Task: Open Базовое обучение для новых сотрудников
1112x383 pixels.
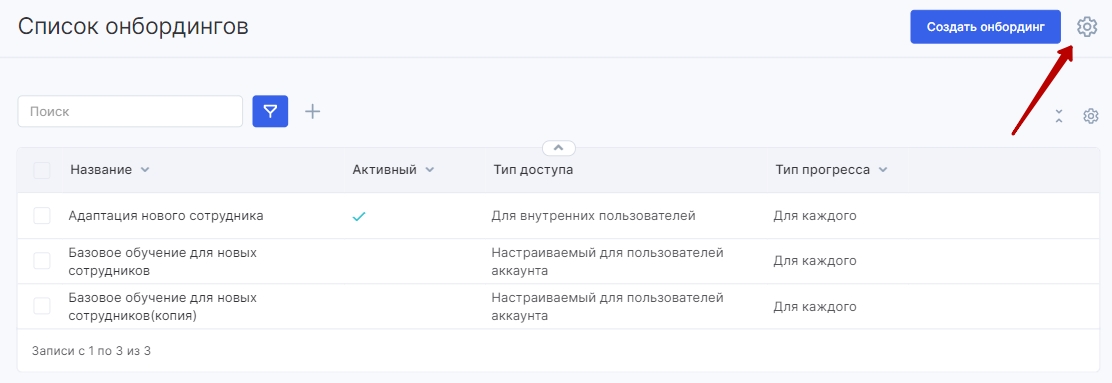Action: (x=162, y=261)
